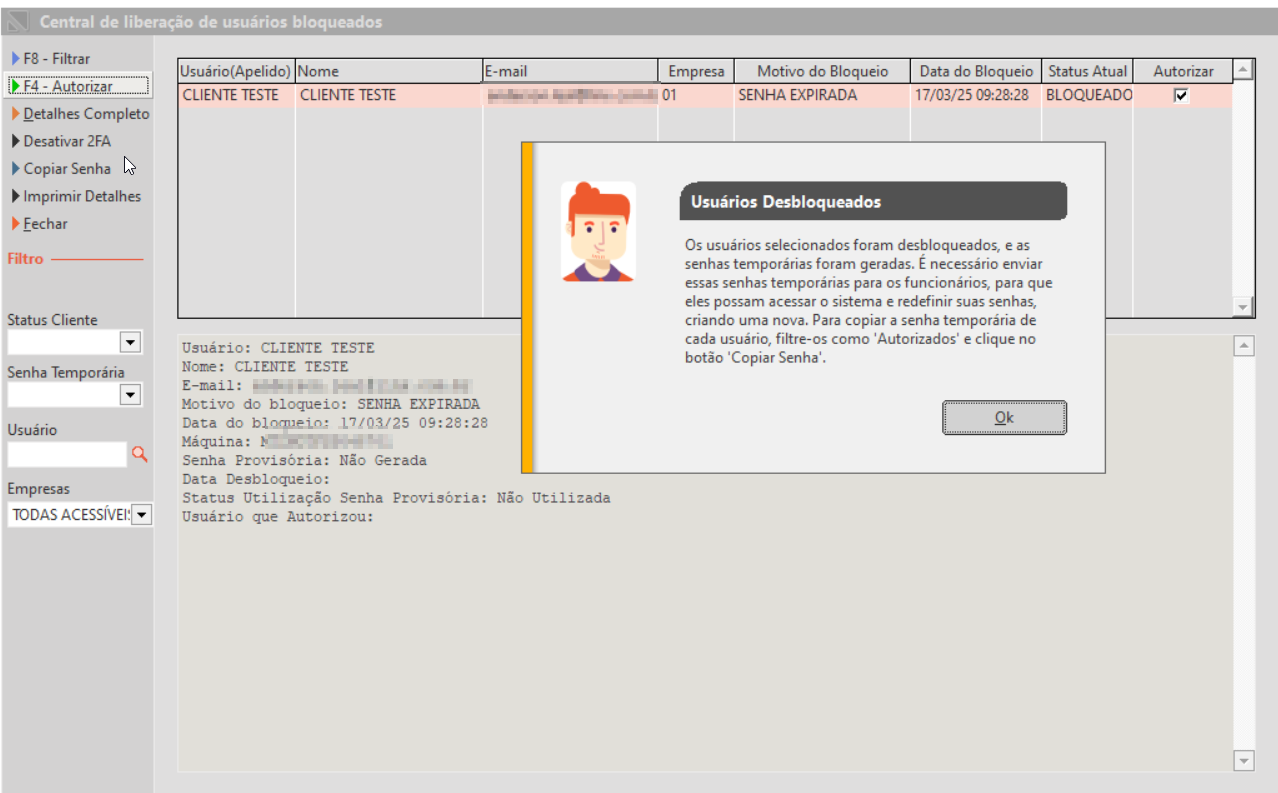
Task: Select F4 - Autorizar in the sidebar
Action: coord(79,86)
